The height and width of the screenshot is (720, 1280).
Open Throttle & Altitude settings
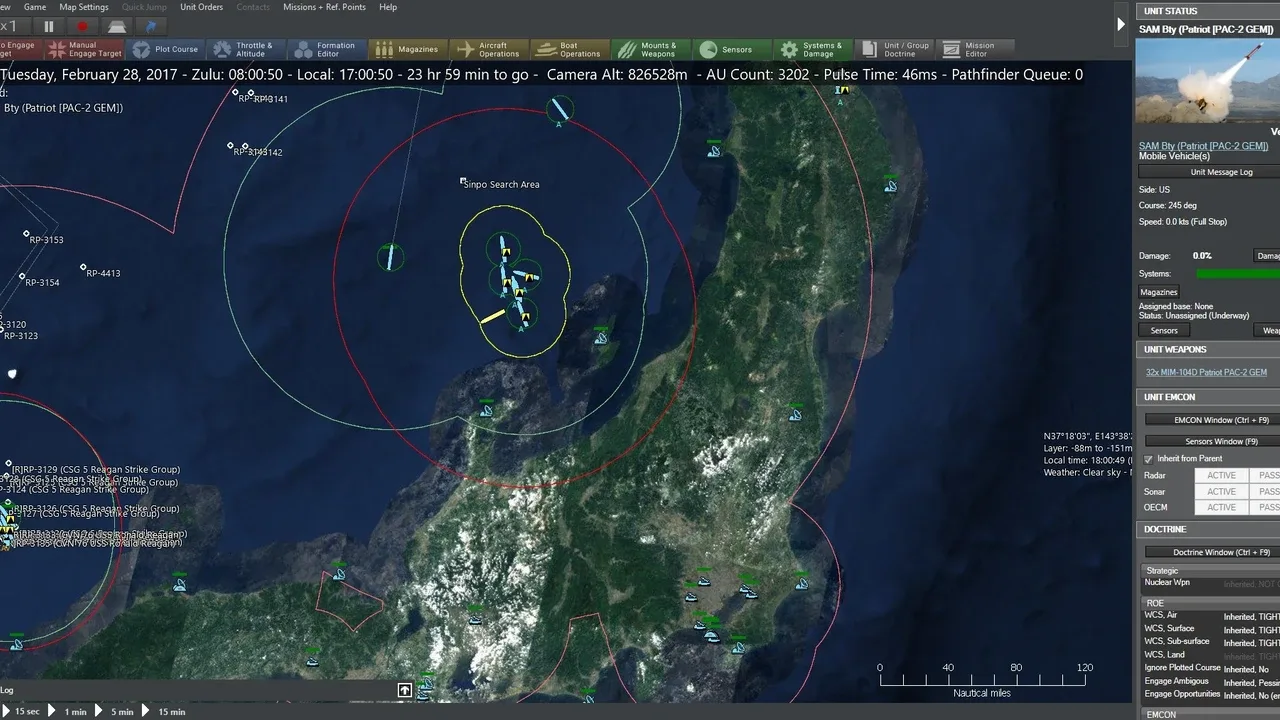click(x=246, y=49)
